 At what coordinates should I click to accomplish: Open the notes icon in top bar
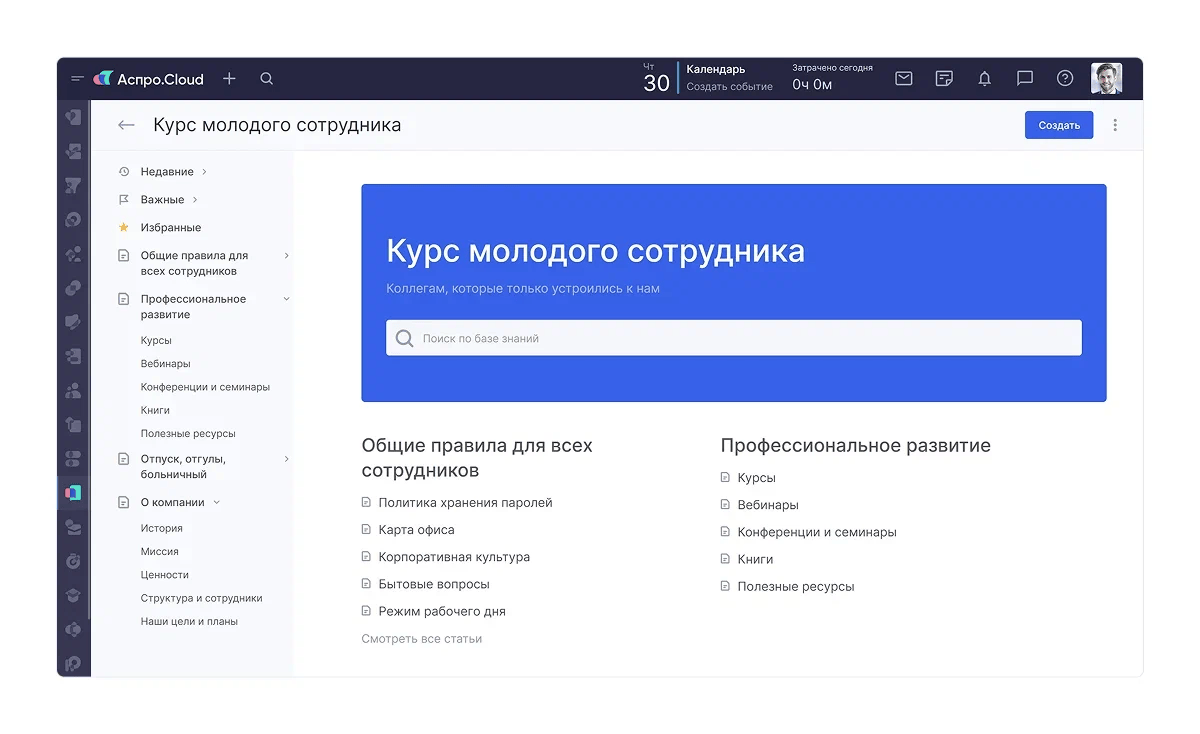coord(944,78)
